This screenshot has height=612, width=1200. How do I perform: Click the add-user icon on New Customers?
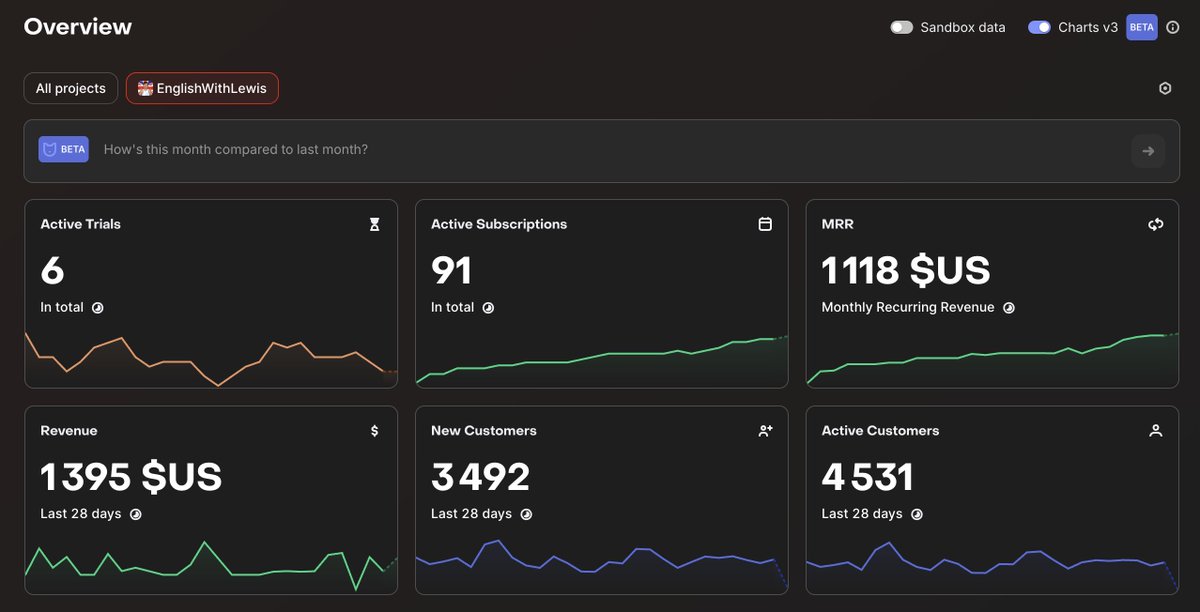(x=765, y=431)
